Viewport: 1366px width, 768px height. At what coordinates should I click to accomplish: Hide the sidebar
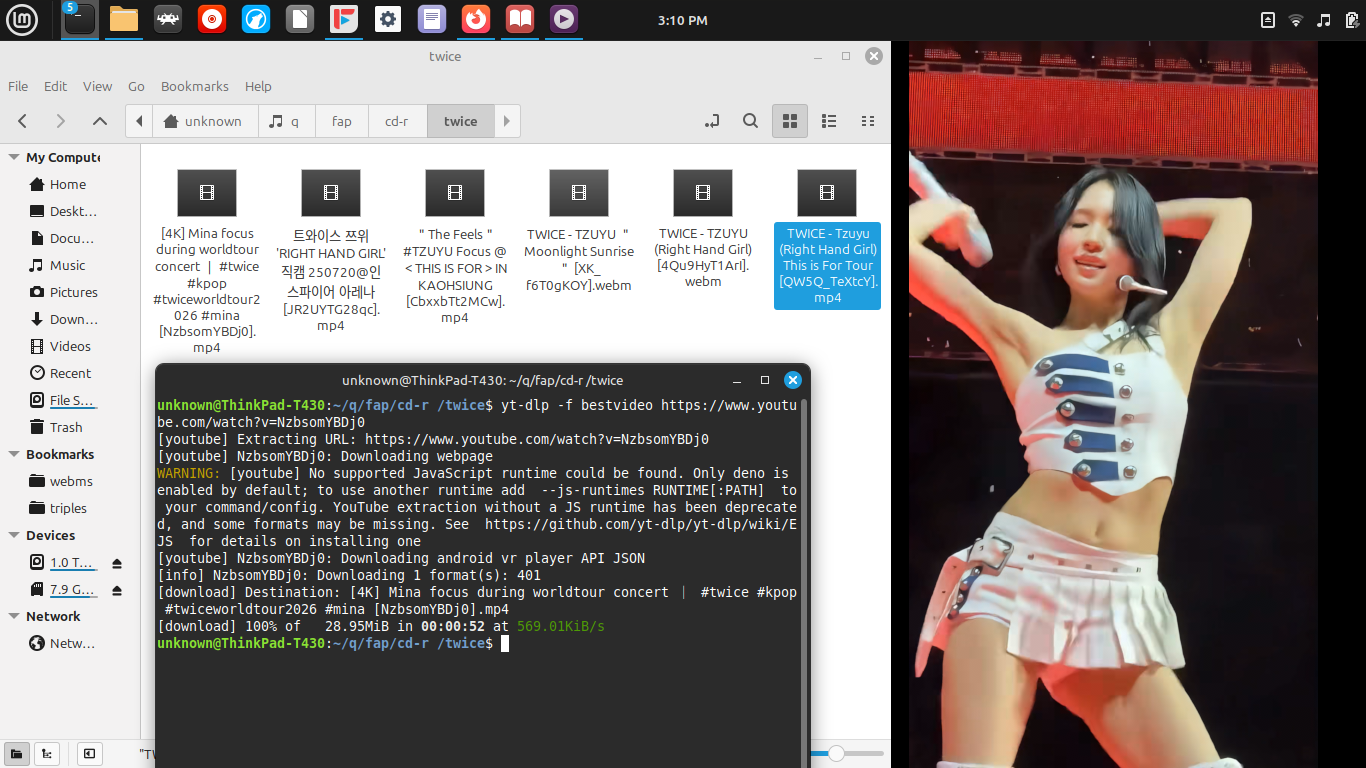coord(89,754)
